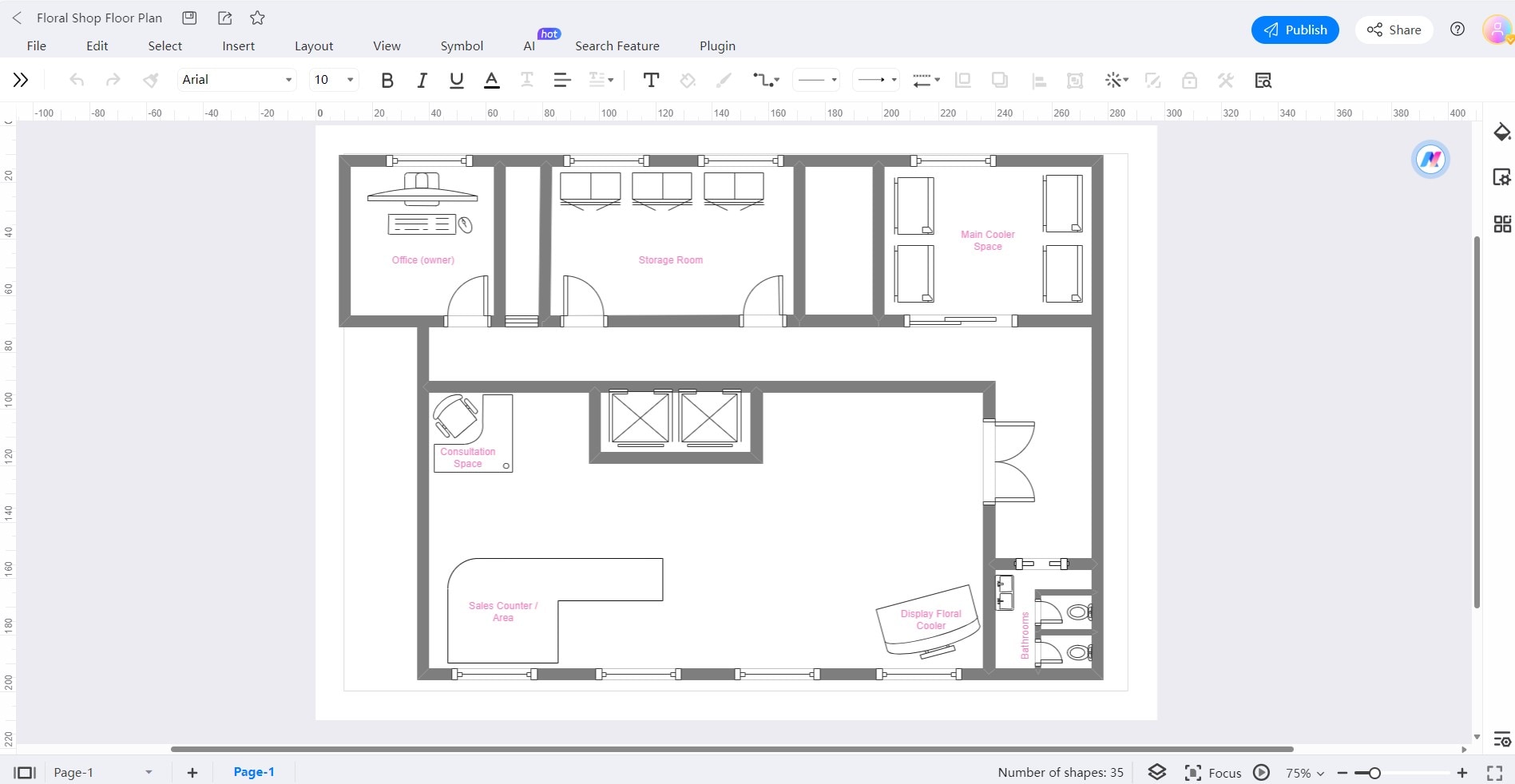Toggle bold formatting
This screenshot has height=784, width=1515.
click(387, 80)
